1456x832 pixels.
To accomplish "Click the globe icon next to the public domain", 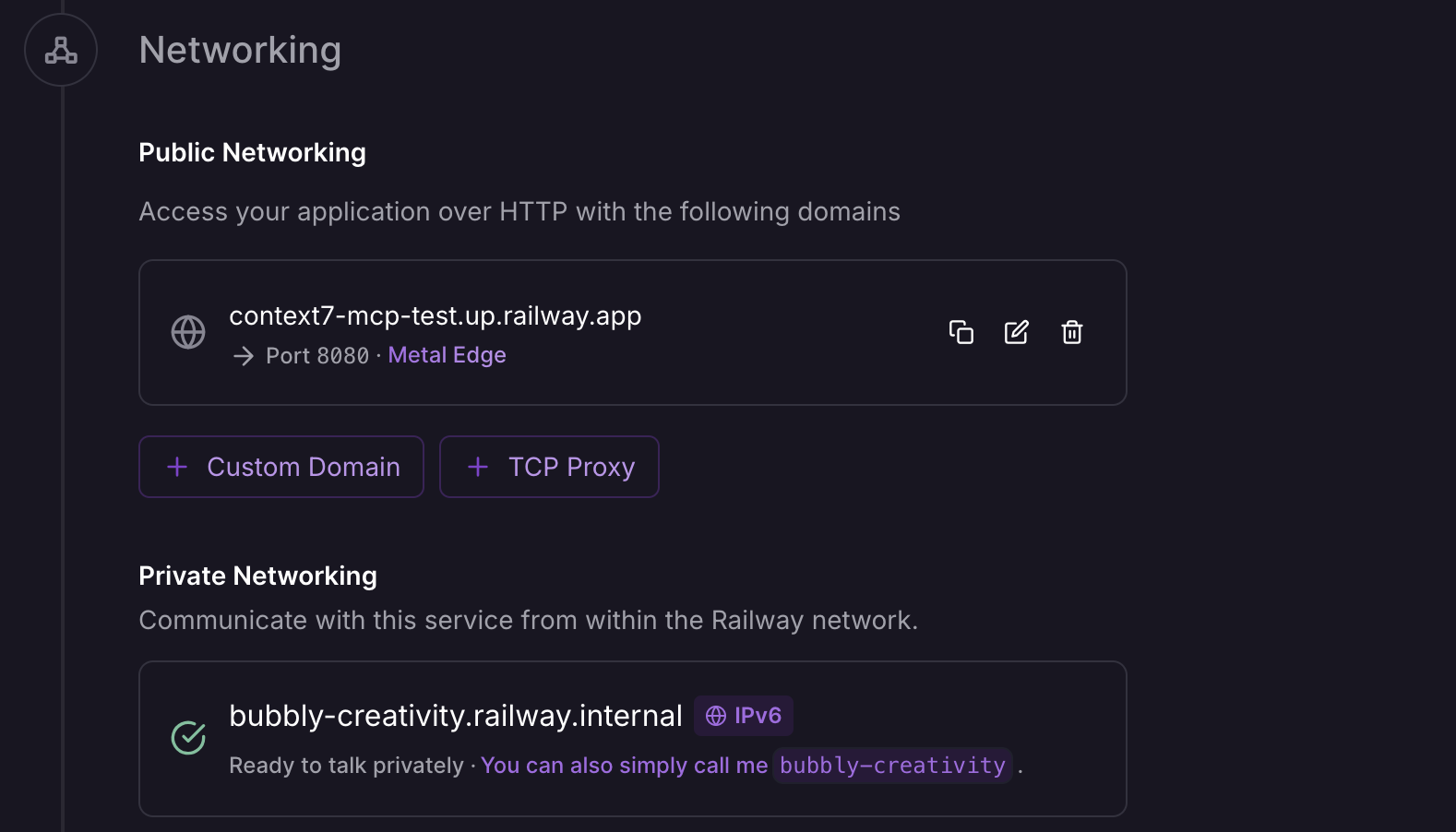I will tap(188, 331).
